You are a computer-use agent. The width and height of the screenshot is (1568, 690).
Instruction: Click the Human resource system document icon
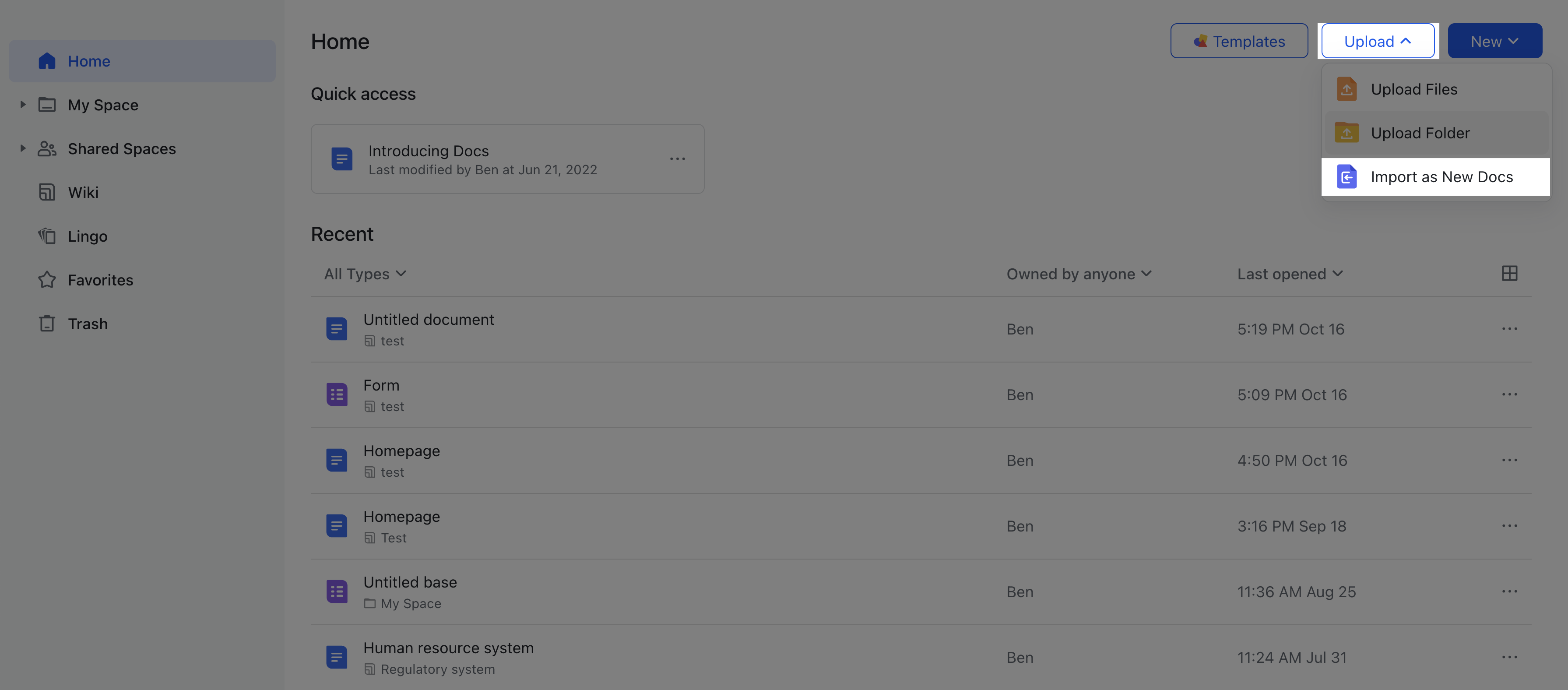point(337,657)
